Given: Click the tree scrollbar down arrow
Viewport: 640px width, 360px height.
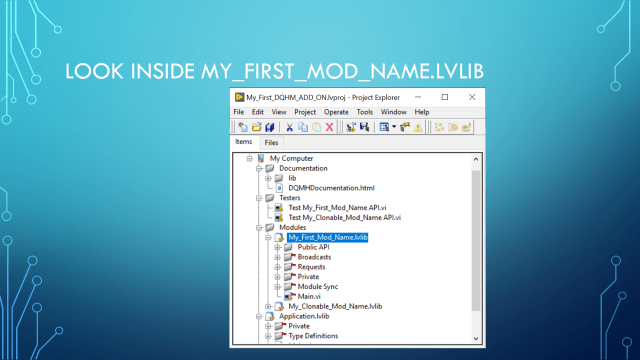Looking at the screenshot, I should (x=476, y=338).
